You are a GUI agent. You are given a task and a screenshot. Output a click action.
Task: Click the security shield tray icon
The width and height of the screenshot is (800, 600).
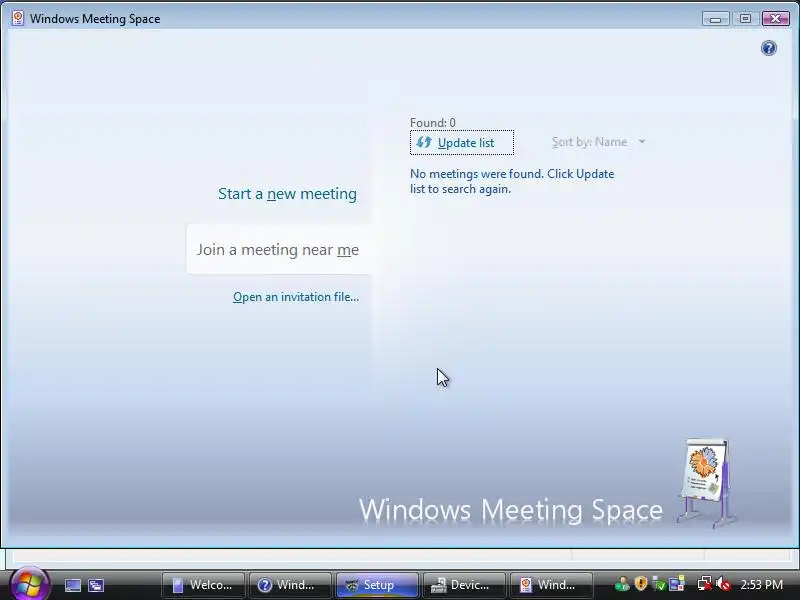point(641,584)
